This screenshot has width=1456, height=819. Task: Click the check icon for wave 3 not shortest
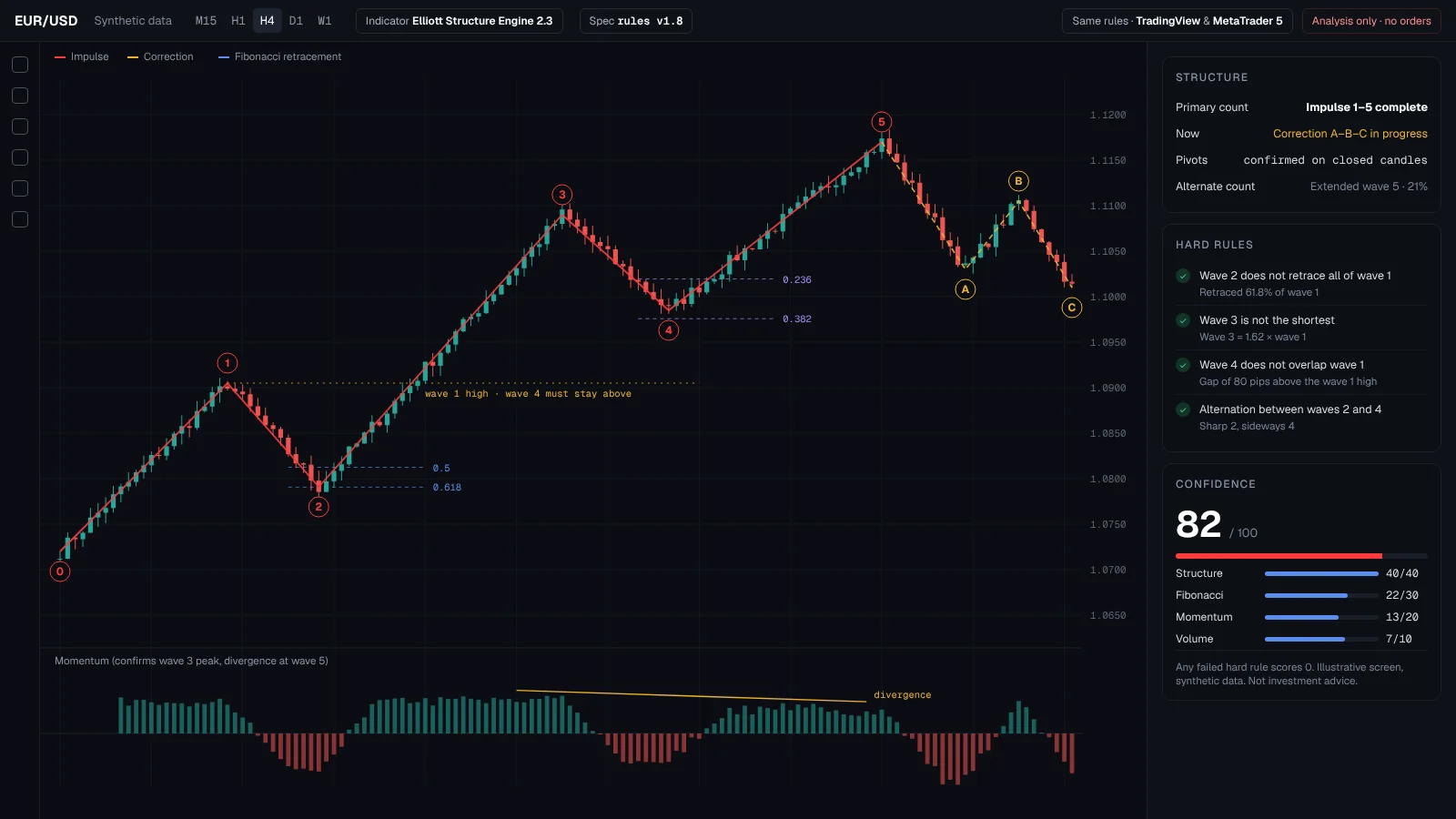1183,320
